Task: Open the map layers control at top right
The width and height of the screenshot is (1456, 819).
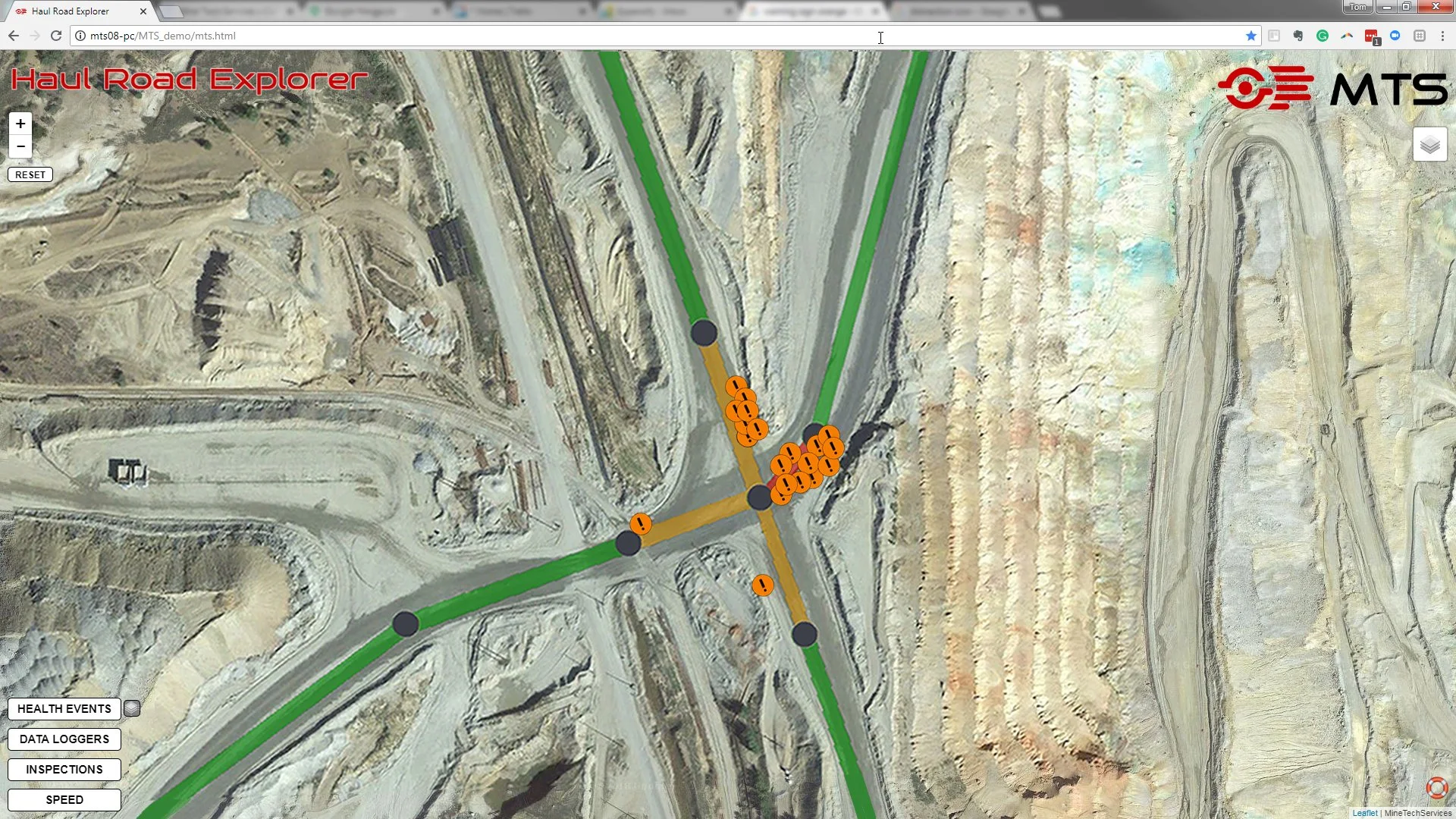Action: 1429,144
